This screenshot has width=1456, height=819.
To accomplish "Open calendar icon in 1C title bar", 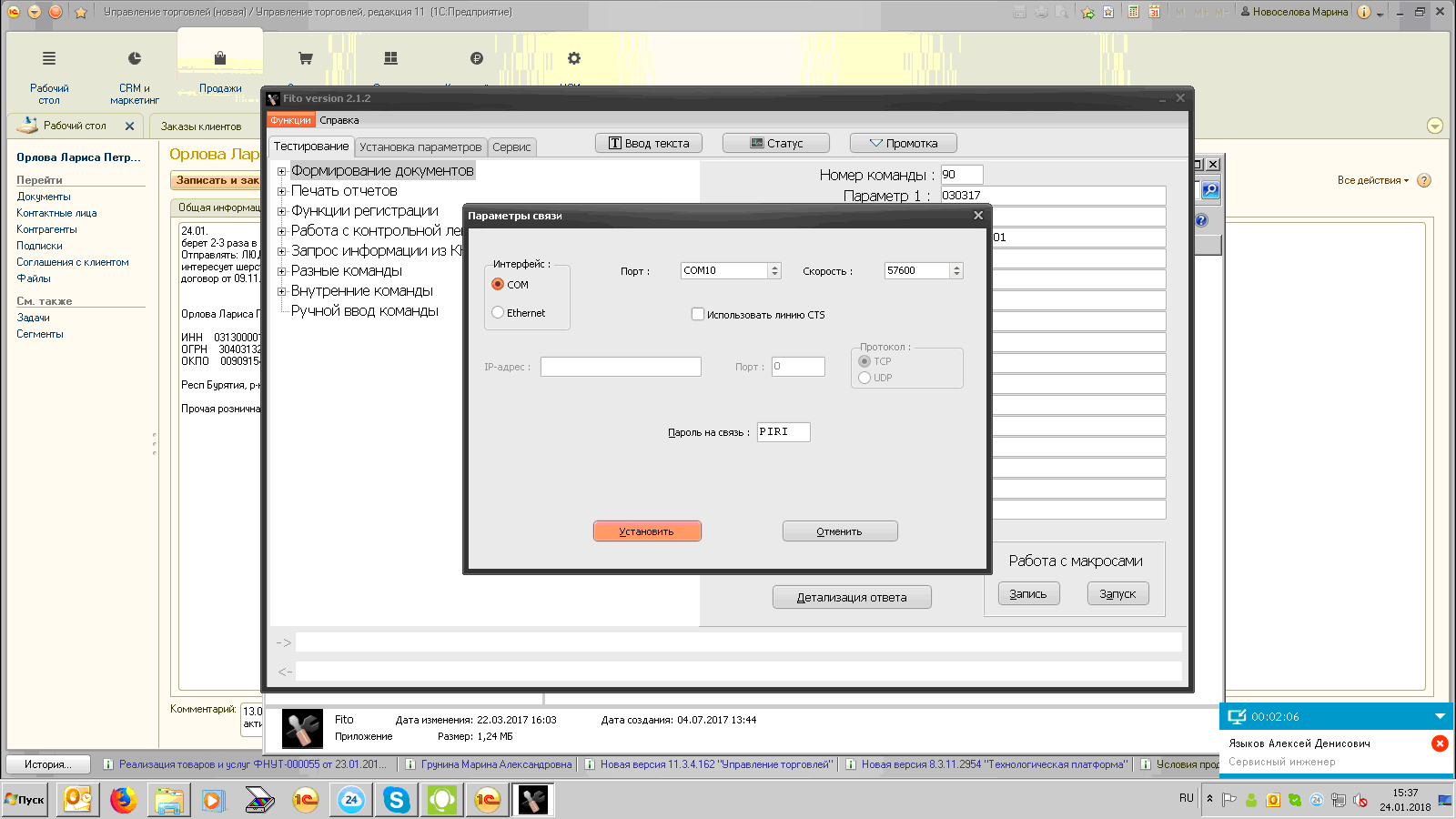I will (x=1155, y=12).
